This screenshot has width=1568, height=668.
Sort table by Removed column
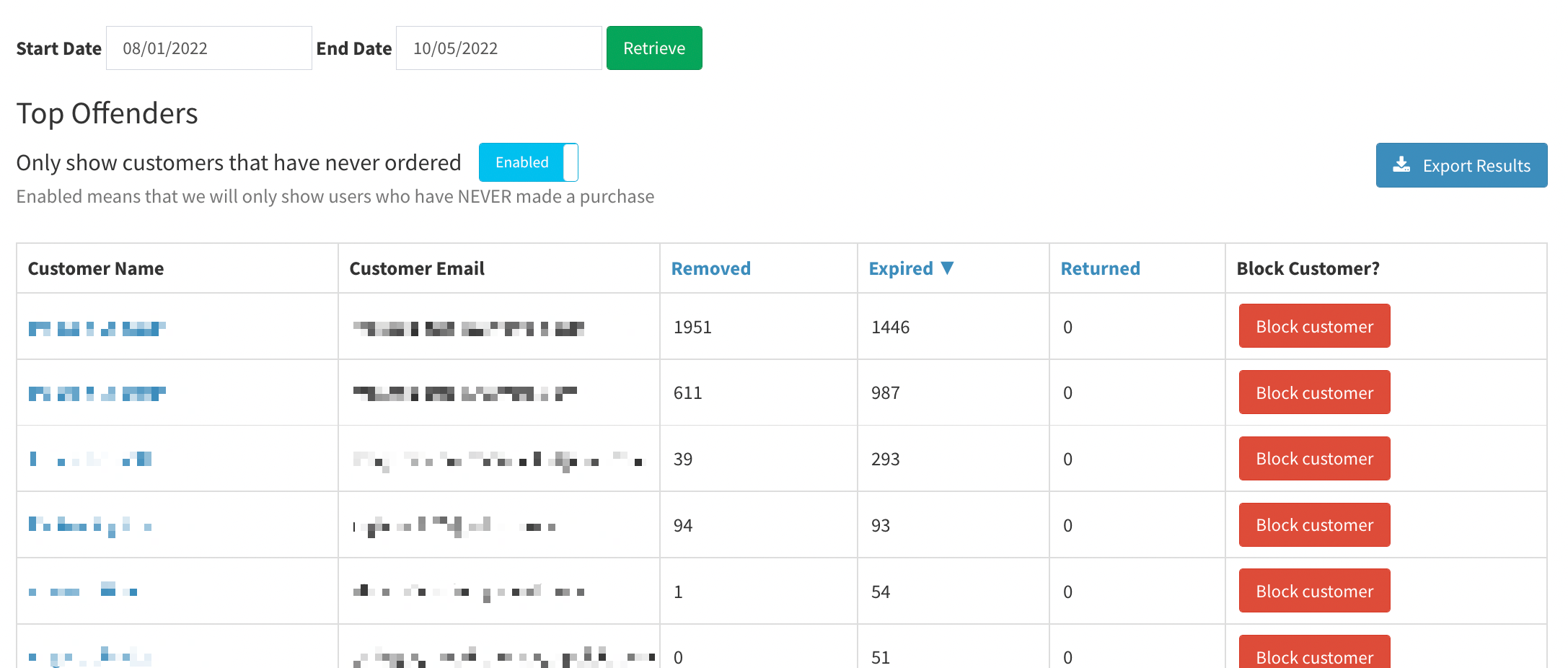(710, 268)
